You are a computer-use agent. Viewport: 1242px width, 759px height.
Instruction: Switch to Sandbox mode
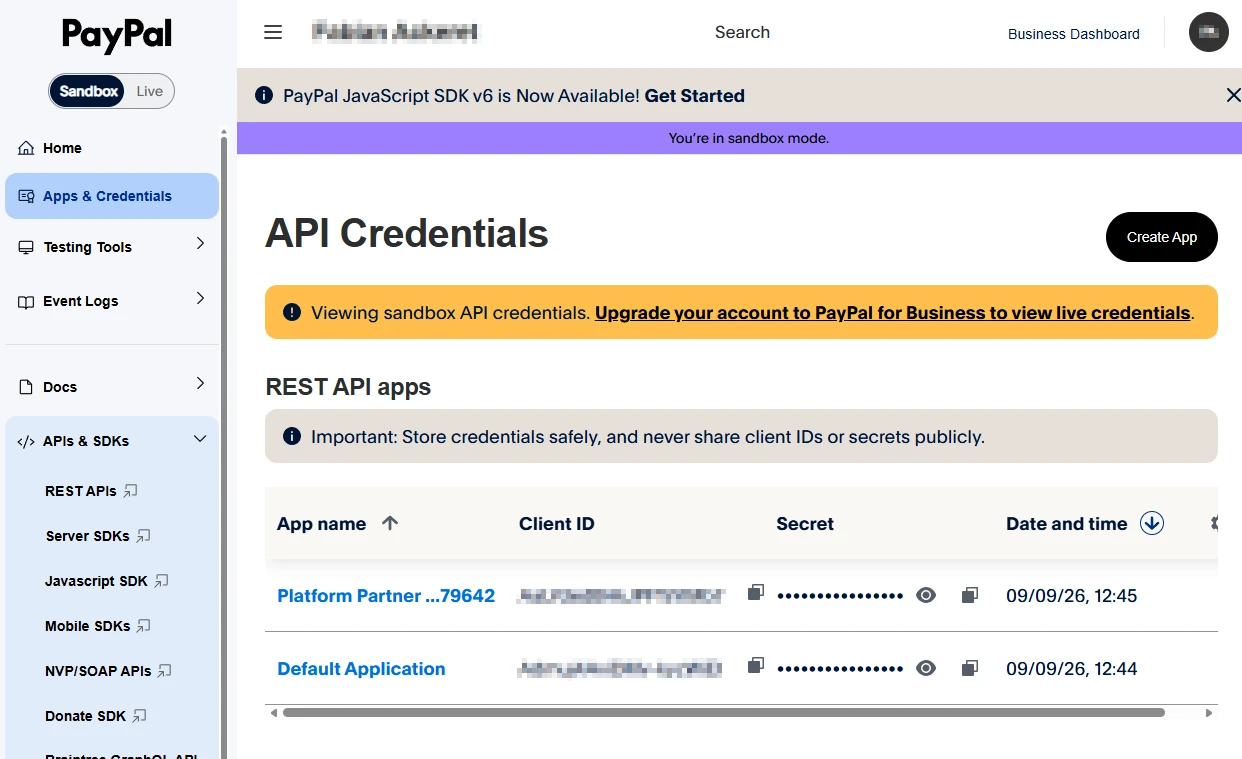tap(88, 91)
